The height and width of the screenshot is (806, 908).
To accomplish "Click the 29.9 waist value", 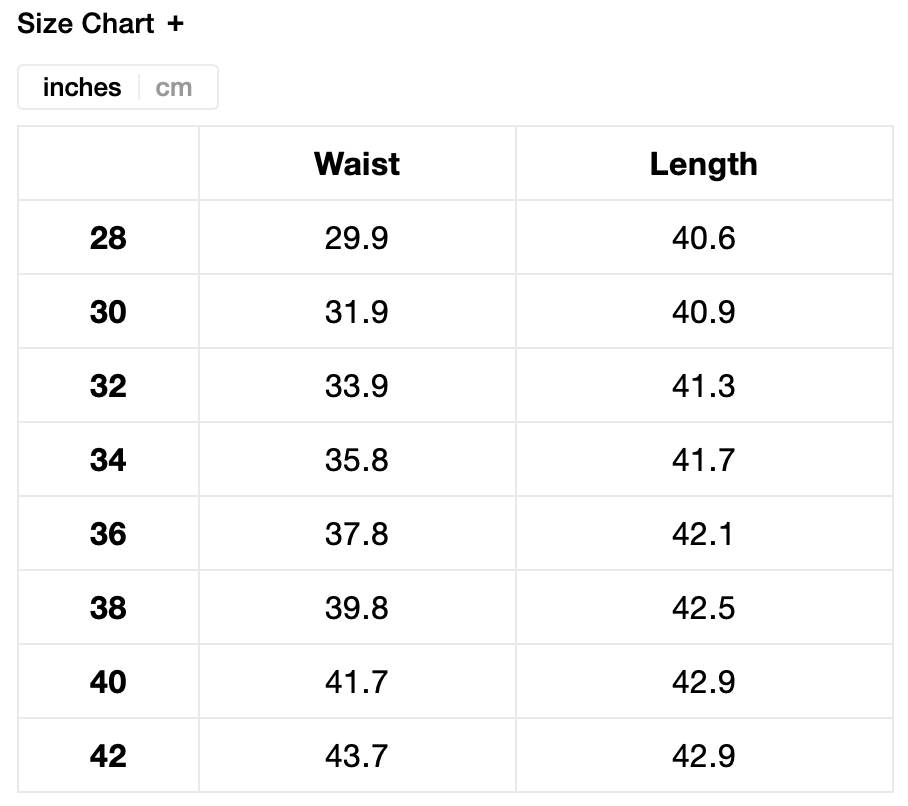I will point(357,238).
